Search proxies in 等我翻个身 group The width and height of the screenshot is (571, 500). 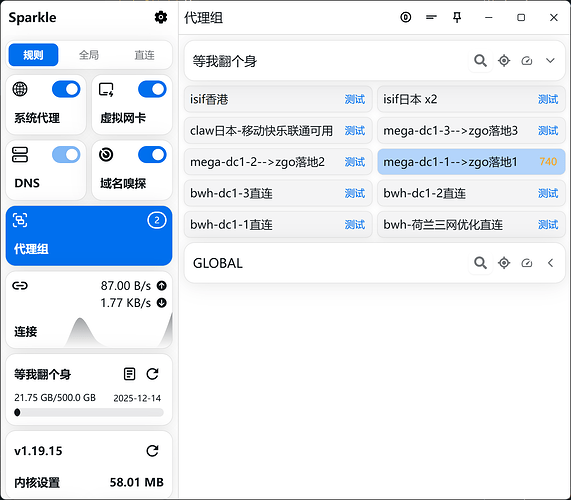point(480,60)
